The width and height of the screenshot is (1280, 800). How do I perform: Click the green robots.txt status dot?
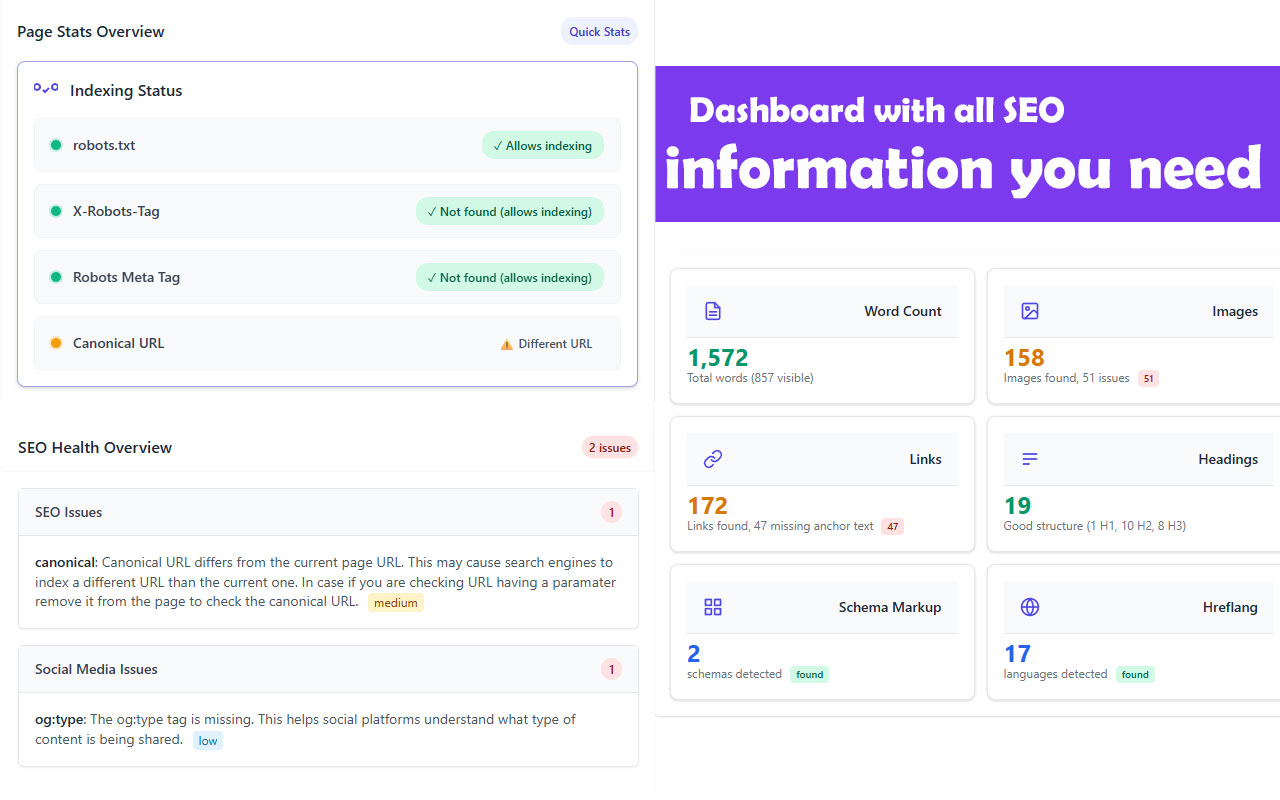[x=56, y=145]
